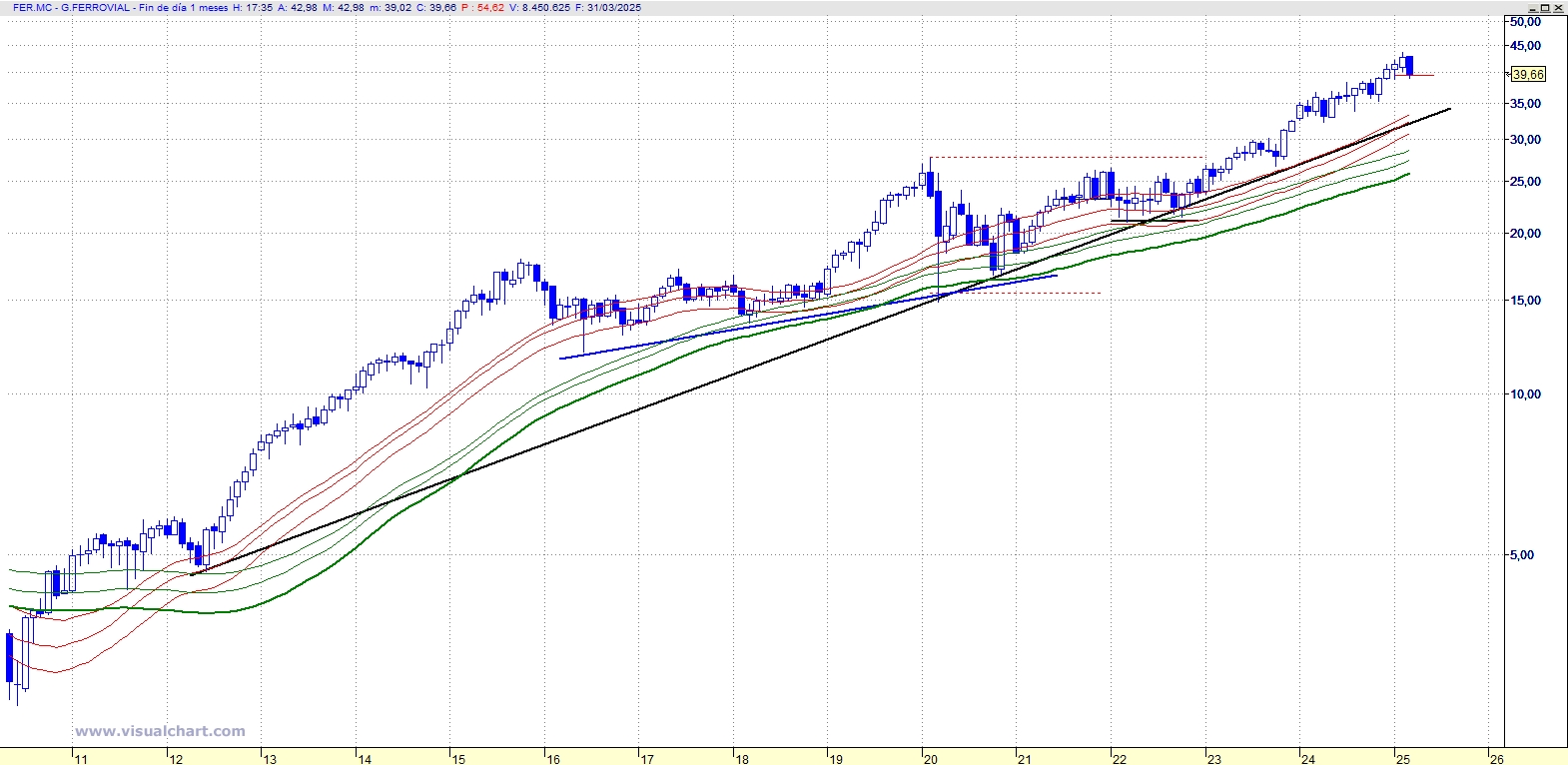Viewport: 1568px width, 765px height.
Task: Click year 24 on the time axis
Action: (x=1308, y=759)
